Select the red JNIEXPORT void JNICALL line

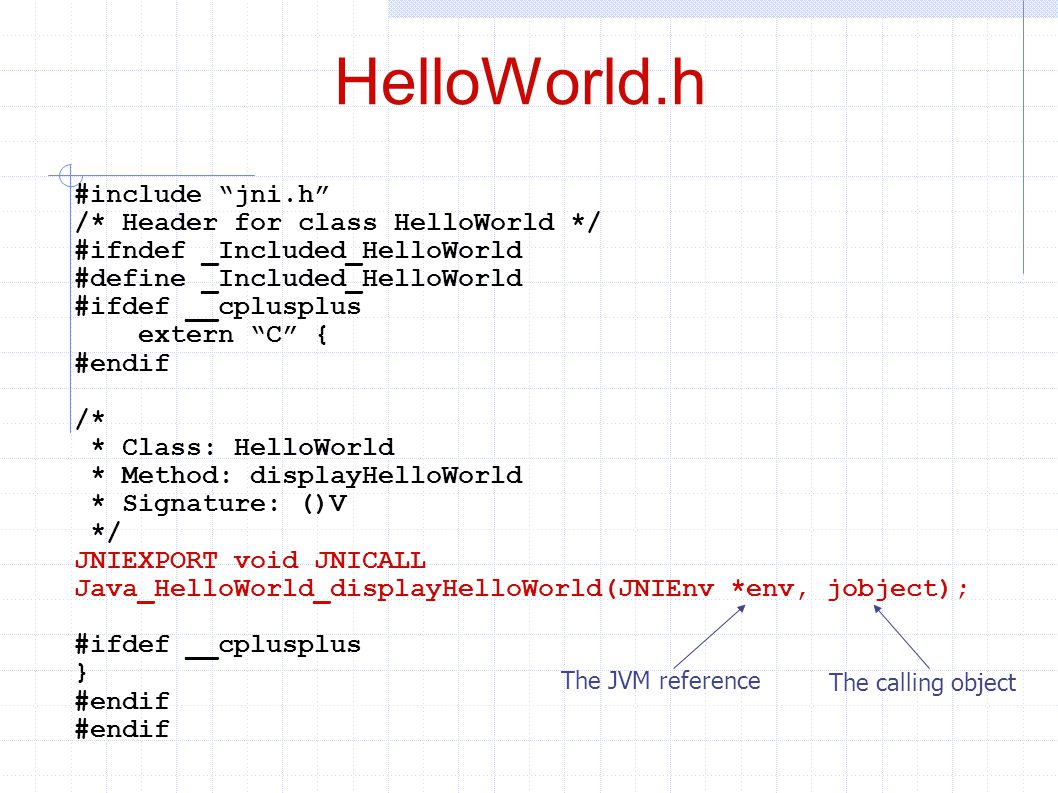click(250, 561)
